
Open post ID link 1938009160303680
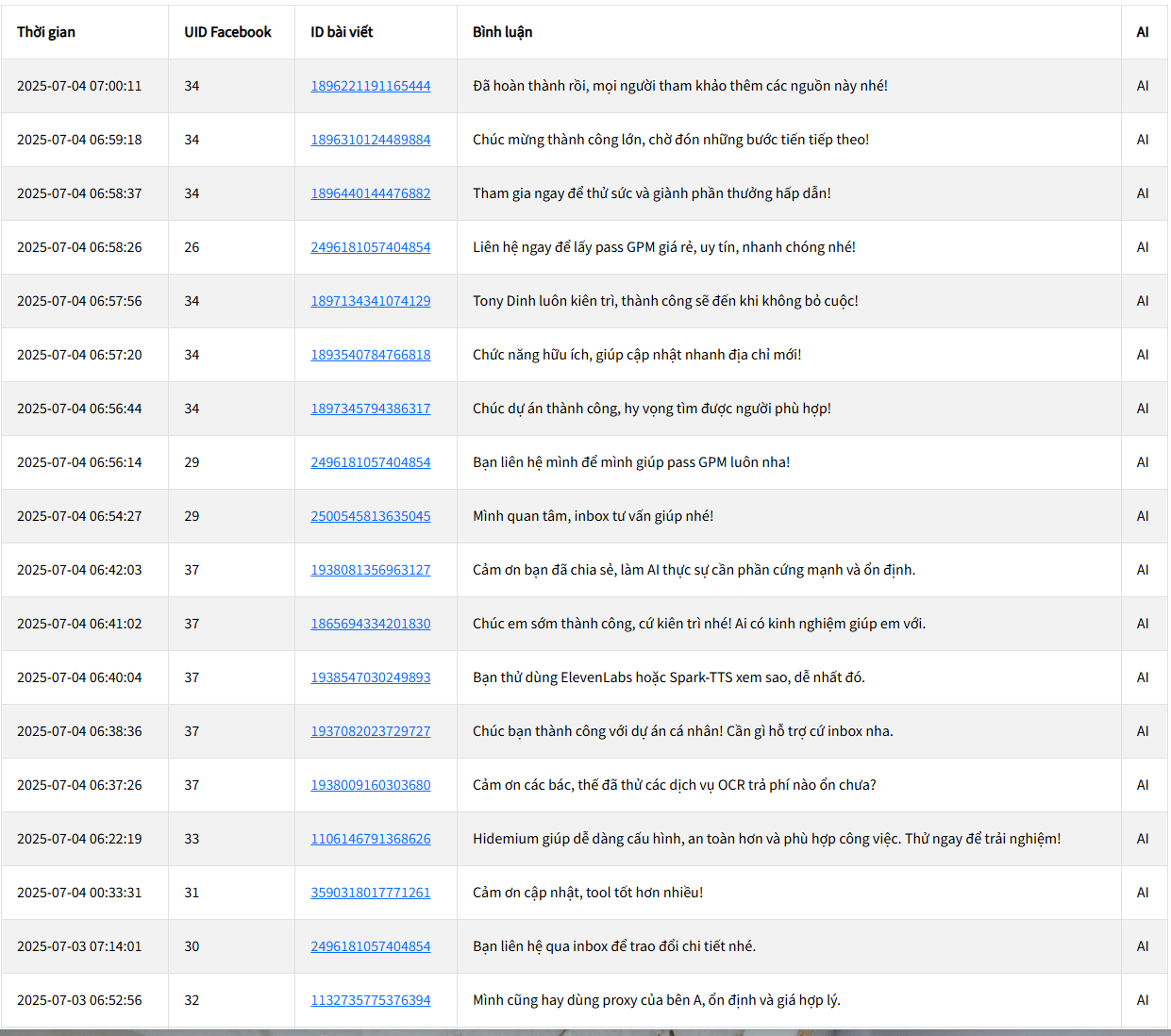click(371, 785)
